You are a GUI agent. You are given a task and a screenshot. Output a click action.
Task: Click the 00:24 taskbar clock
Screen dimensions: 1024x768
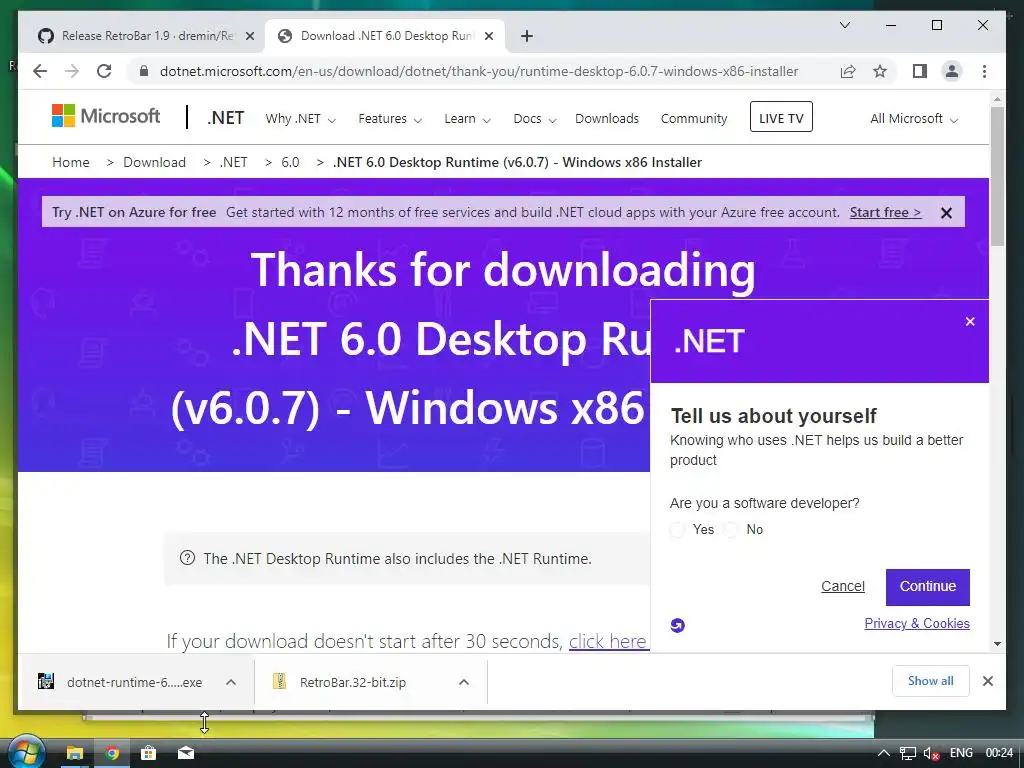pyautogui.click(x=999, y=753)
